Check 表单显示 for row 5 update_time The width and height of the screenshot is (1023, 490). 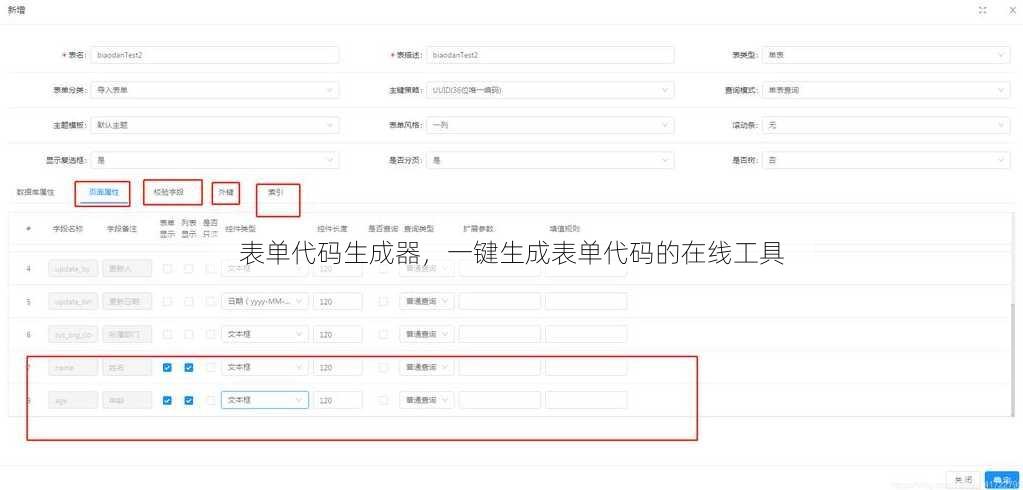(167, 301)
